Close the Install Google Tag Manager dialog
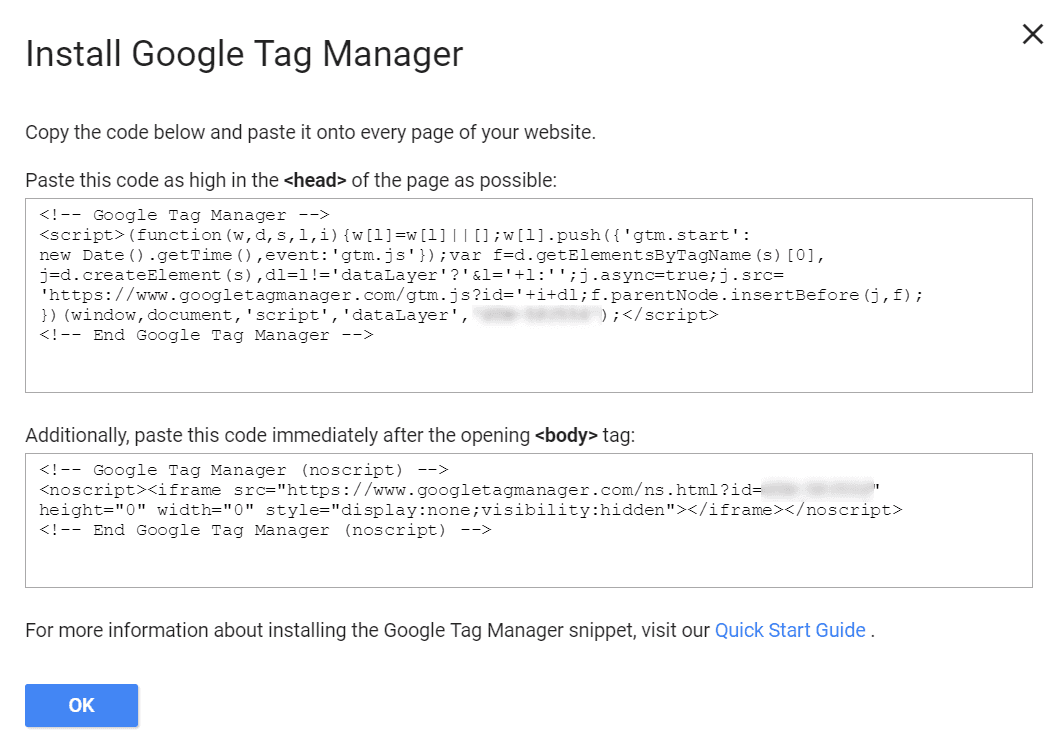This screenshot has height=741, width=1063. coord(1032,34)
